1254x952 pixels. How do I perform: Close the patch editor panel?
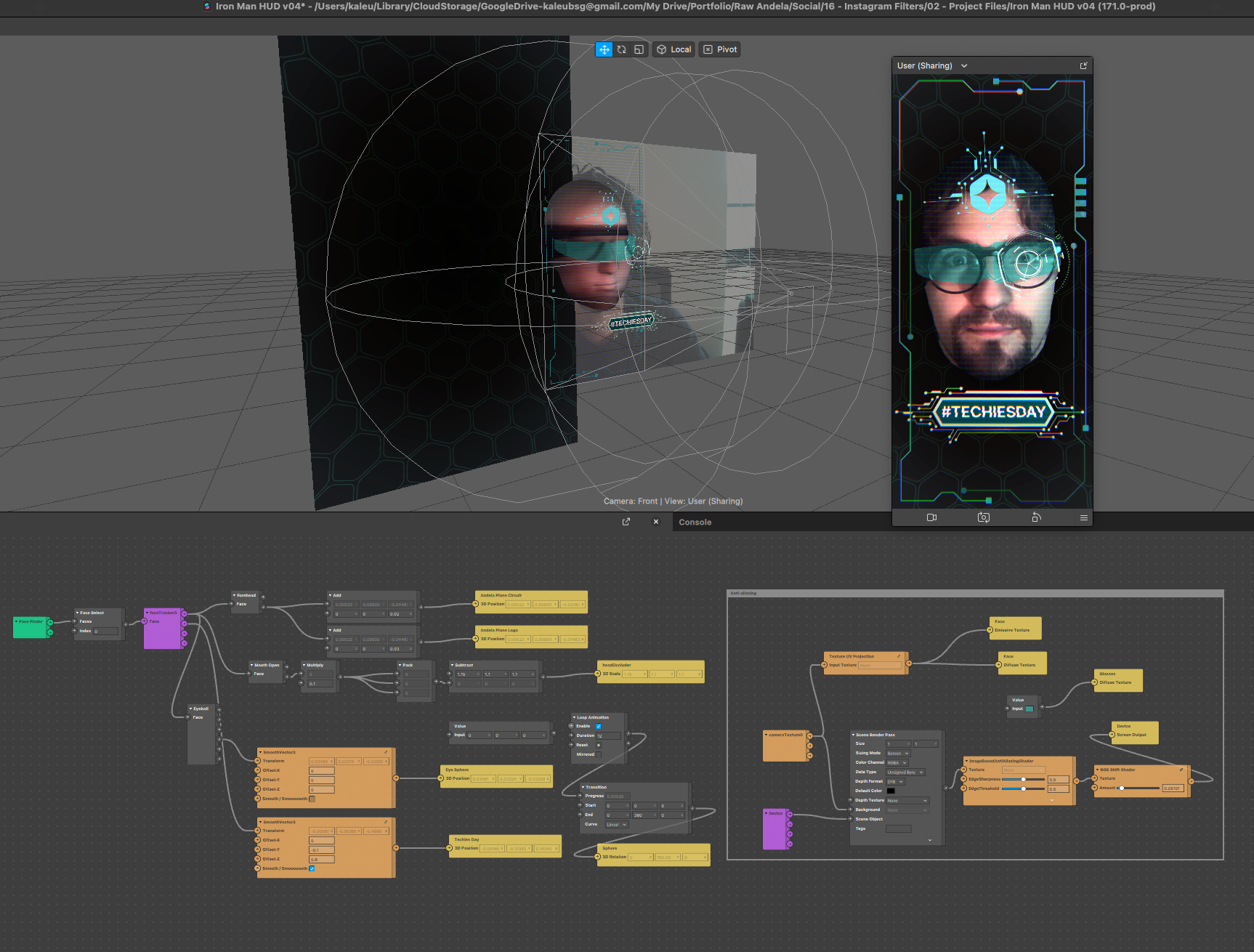pyautogui.click(x=656, y=522)
